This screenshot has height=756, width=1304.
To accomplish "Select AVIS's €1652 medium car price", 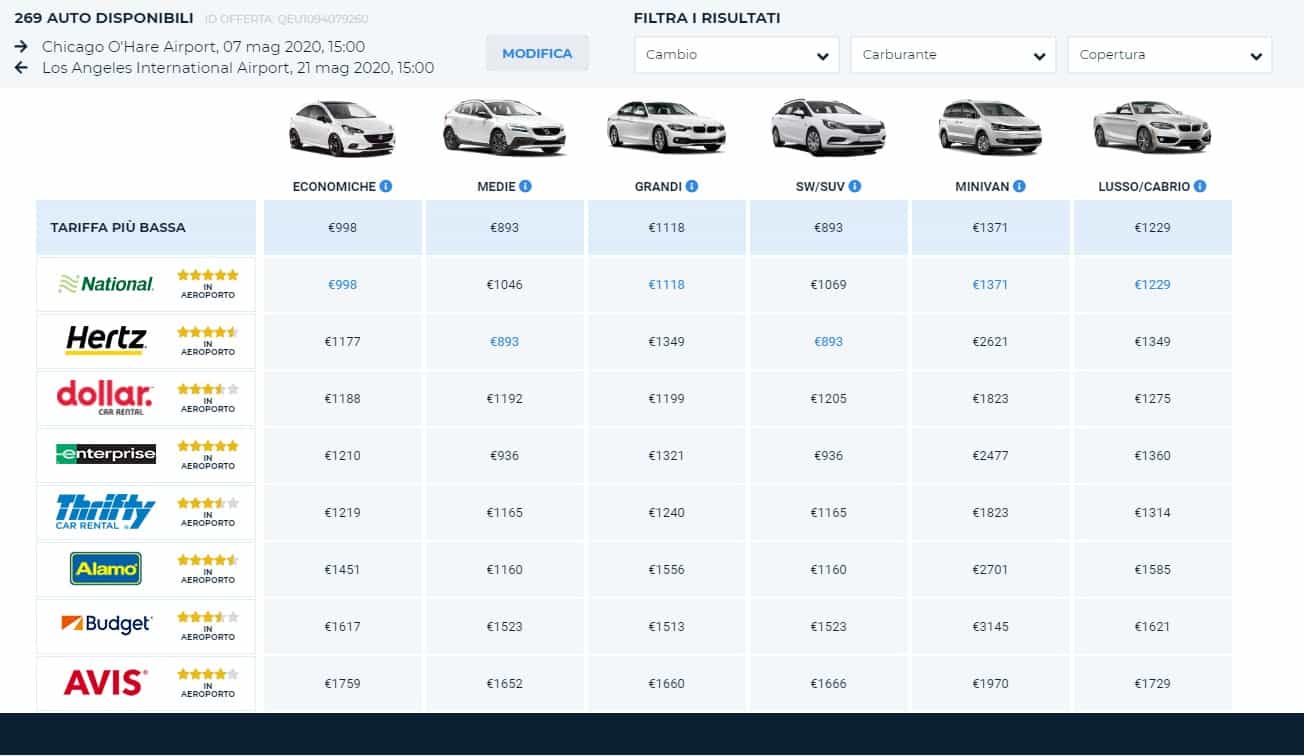I will click(x=504, y=683).
